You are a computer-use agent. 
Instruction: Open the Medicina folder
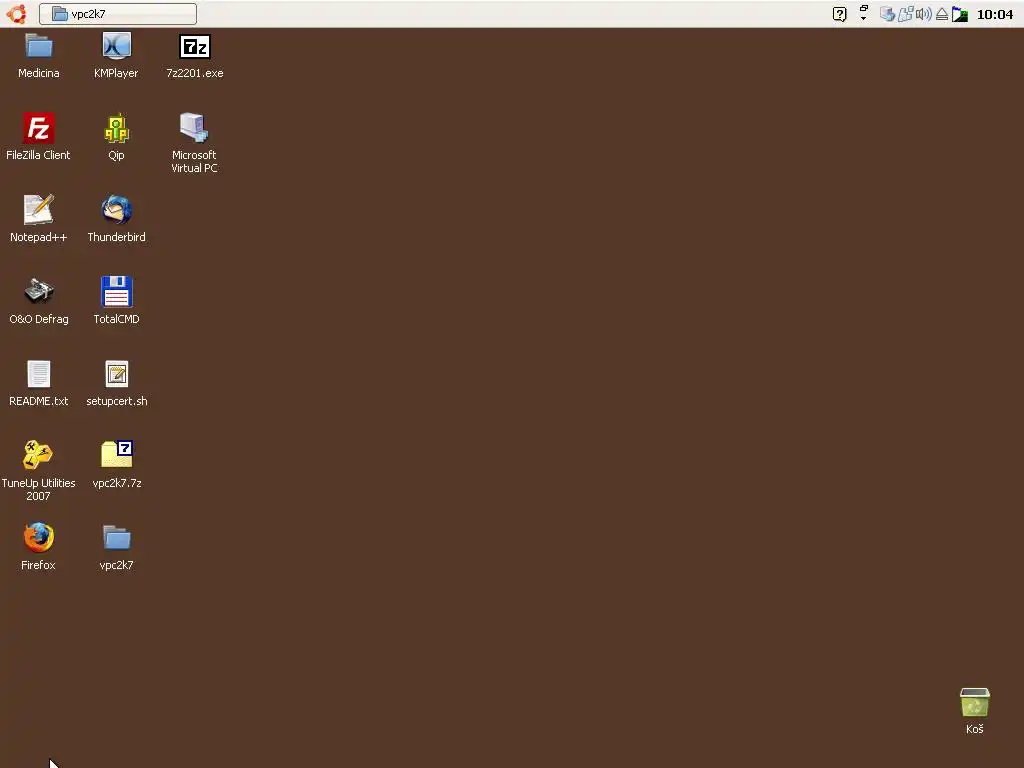click(39, 46)
